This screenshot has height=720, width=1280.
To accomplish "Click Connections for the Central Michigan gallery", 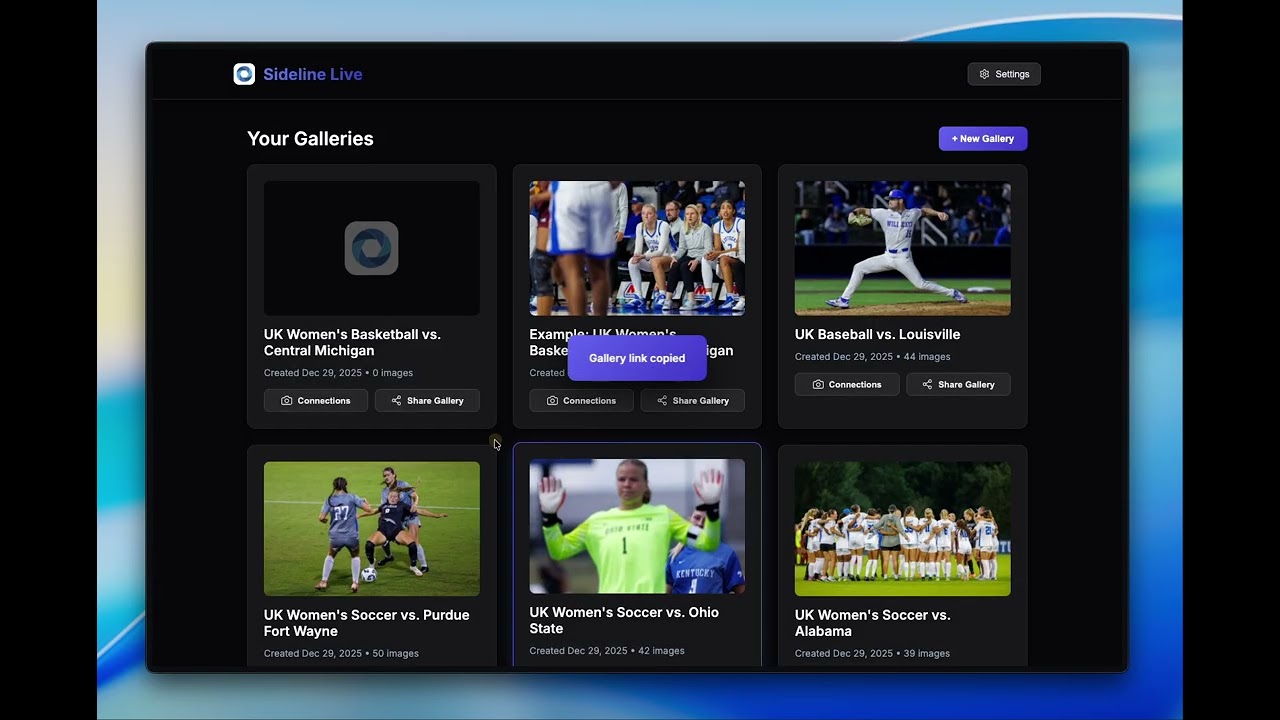I will (x=316, y=400).
